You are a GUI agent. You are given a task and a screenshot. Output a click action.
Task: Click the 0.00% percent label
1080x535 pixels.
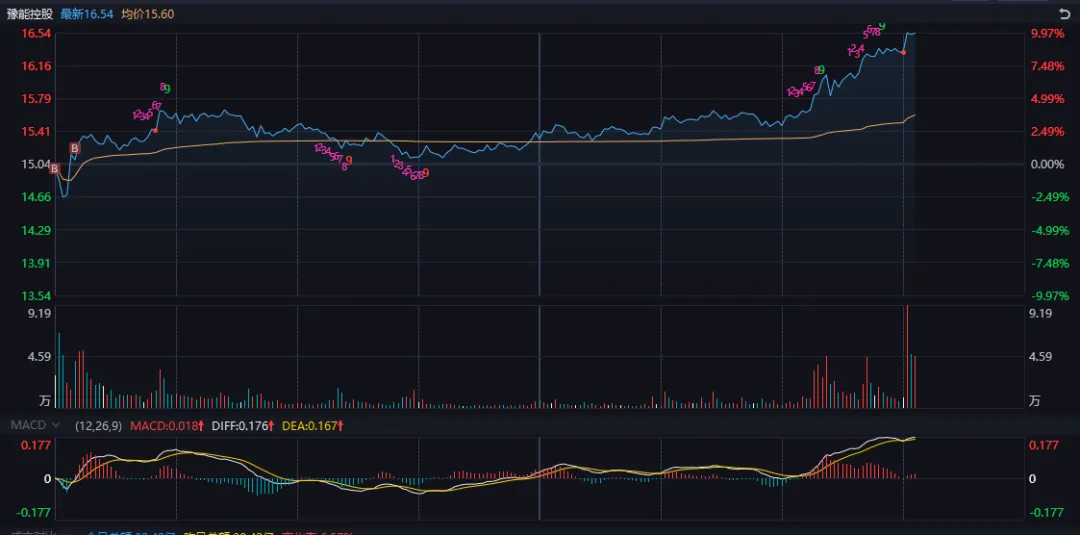pyautogui.click(x=1048, y=165)
